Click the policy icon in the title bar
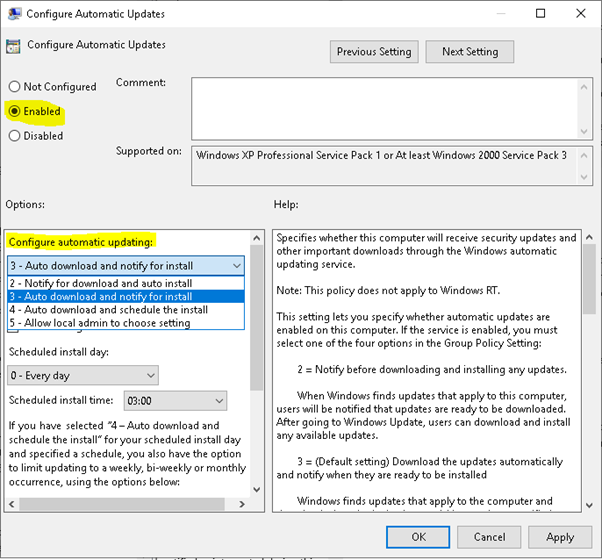Image resolution: width=602 pixels, height=560 pixels. click(x=14, y=14)
